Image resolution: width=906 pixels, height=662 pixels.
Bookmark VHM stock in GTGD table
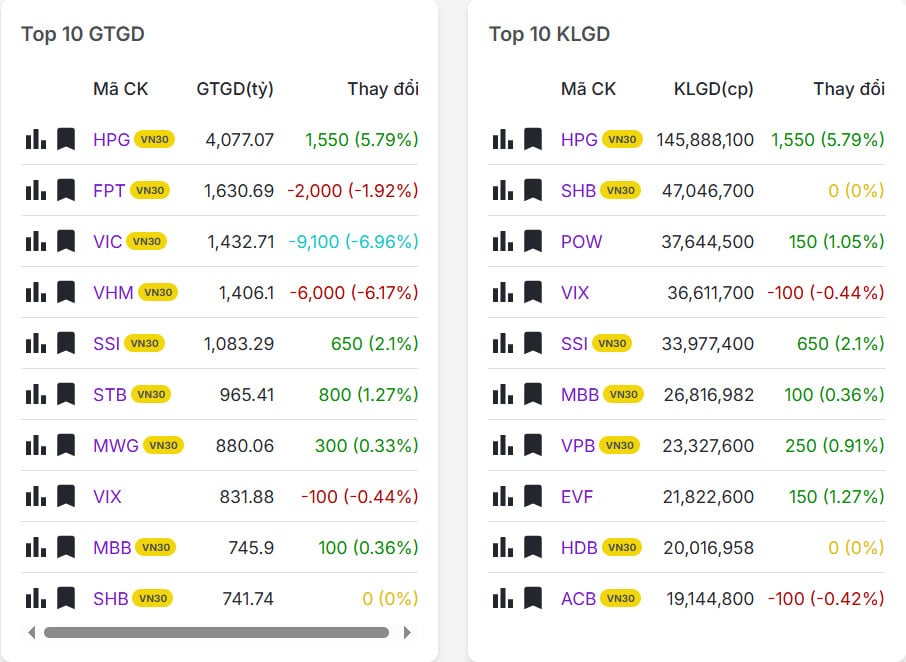point(66,292)
